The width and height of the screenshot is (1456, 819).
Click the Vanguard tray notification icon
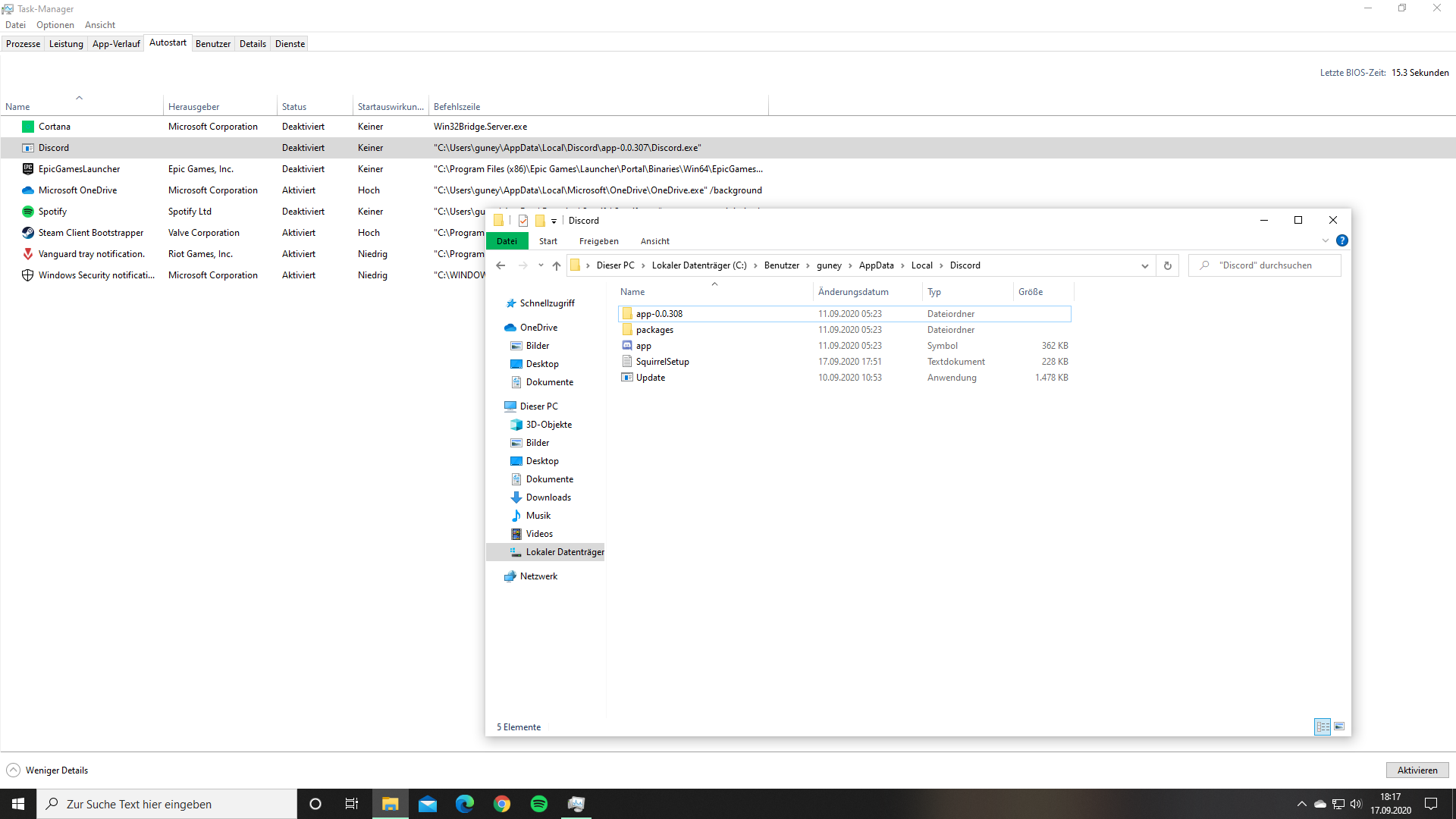pos(28,254)
